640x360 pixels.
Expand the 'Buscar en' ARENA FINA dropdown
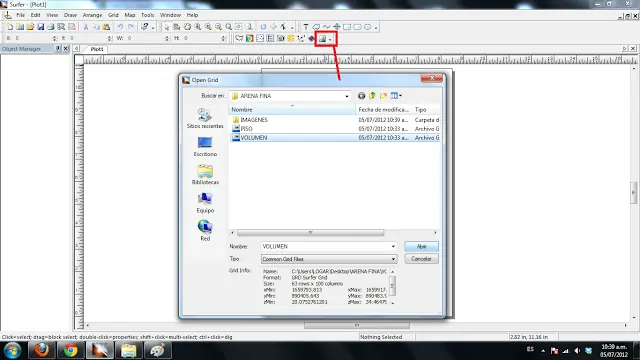click(x=347, y=96)
